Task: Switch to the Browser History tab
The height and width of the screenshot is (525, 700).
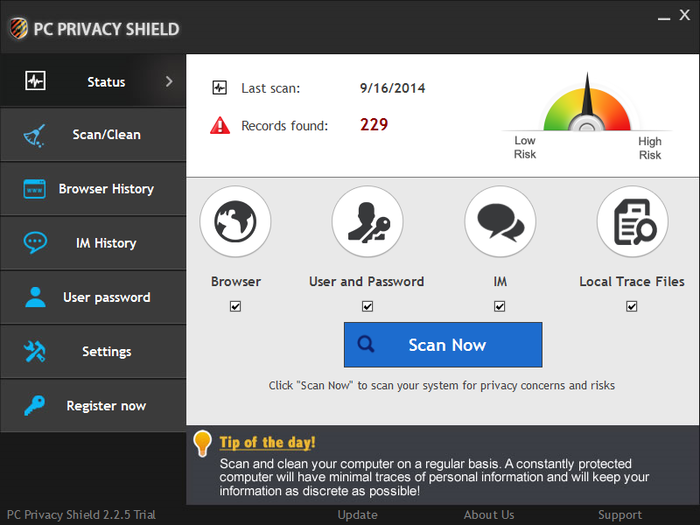Action: click(x=93, y=189)
